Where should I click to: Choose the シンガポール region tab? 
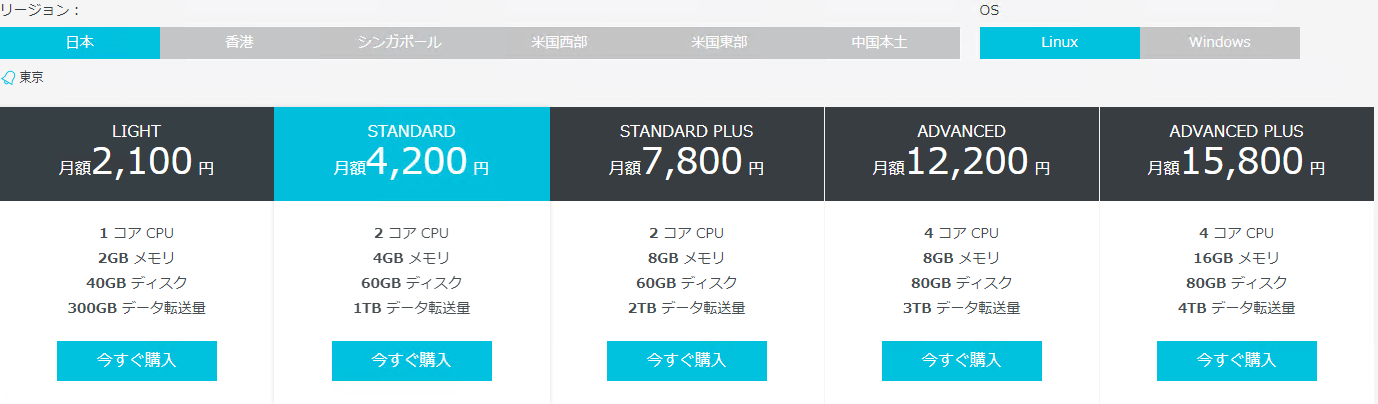pos(399,43)
